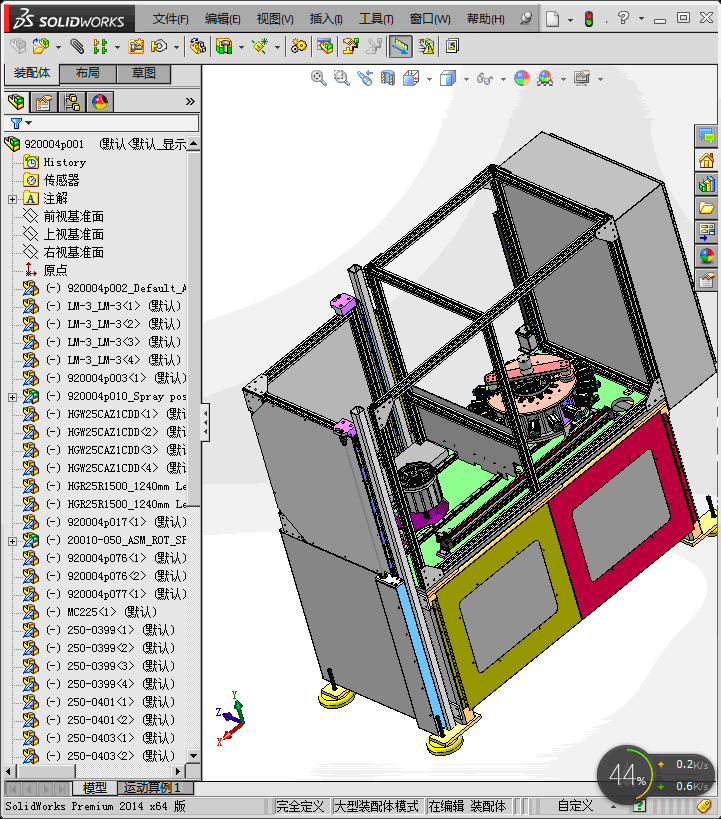Open the 文件(F) menu
Viewport: 721px width, 819px height.
[170, 19]
